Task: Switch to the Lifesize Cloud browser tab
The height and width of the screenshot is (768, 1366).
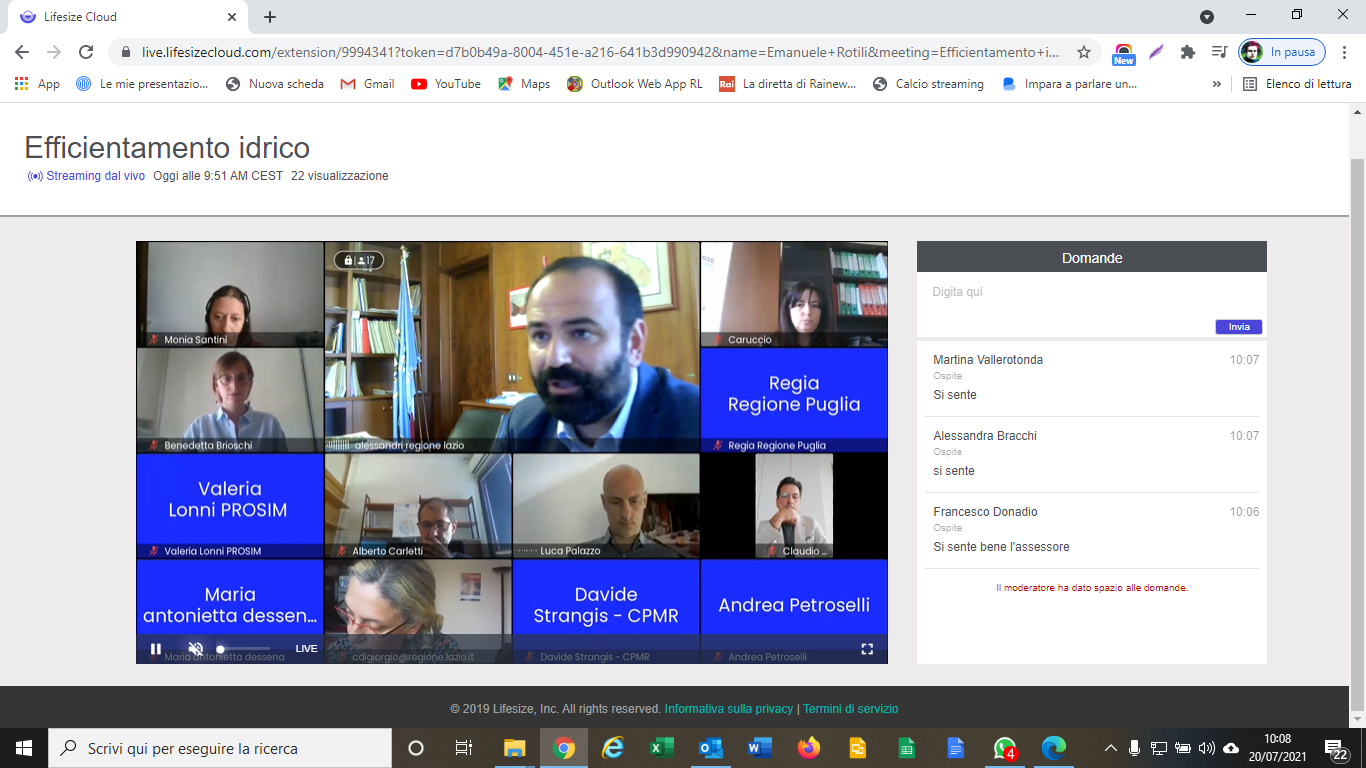Action: [120, 16]
